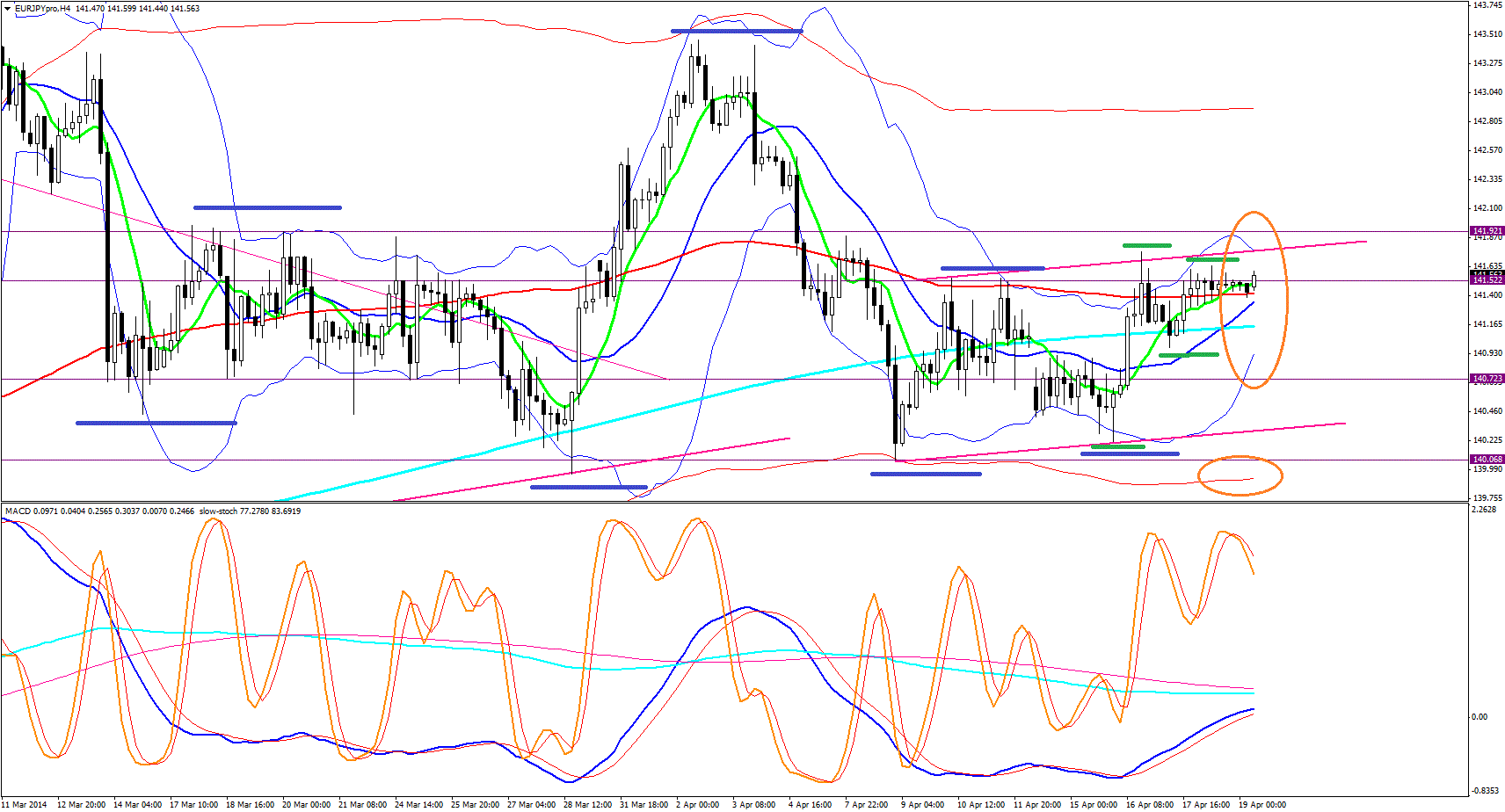Select the 141.522 purple price label
The height and width of the screenshot is (812, 1505).
(1487, 280)
